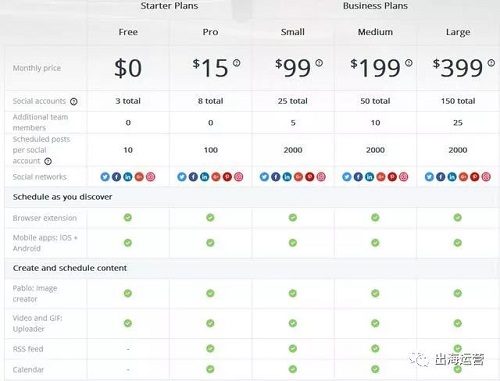Click the $399 monthly price
This screenshot has width=500, height=381.
tap(458, 68)
